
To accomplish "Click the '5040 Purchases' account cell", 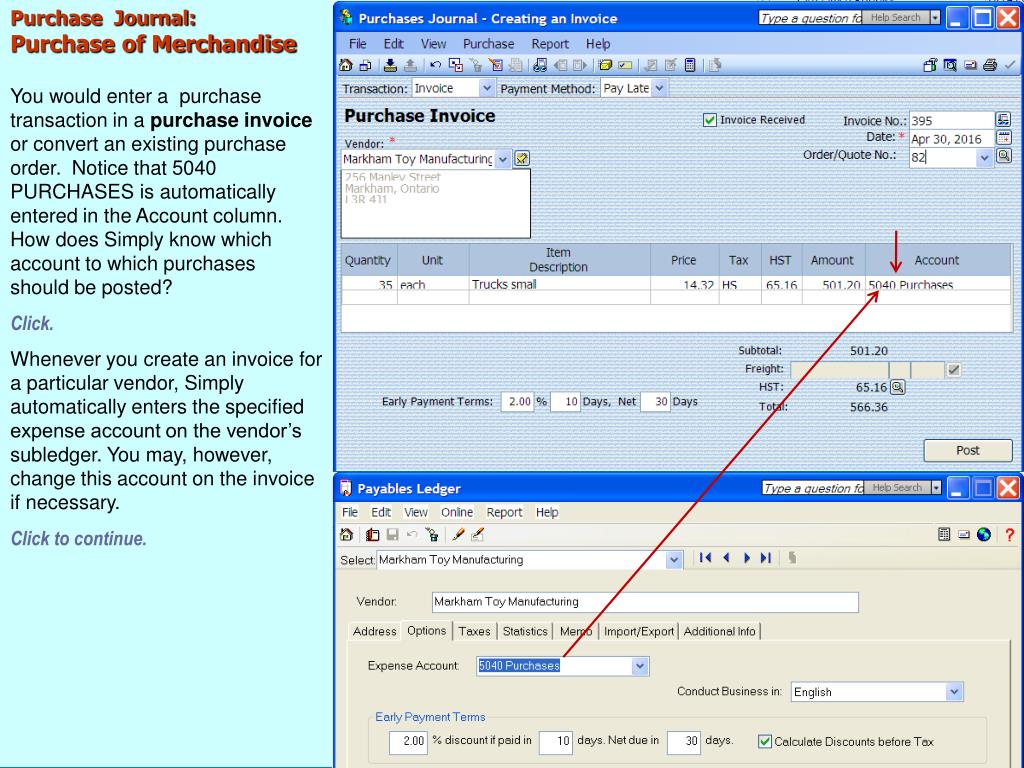I will click(938, 284).
